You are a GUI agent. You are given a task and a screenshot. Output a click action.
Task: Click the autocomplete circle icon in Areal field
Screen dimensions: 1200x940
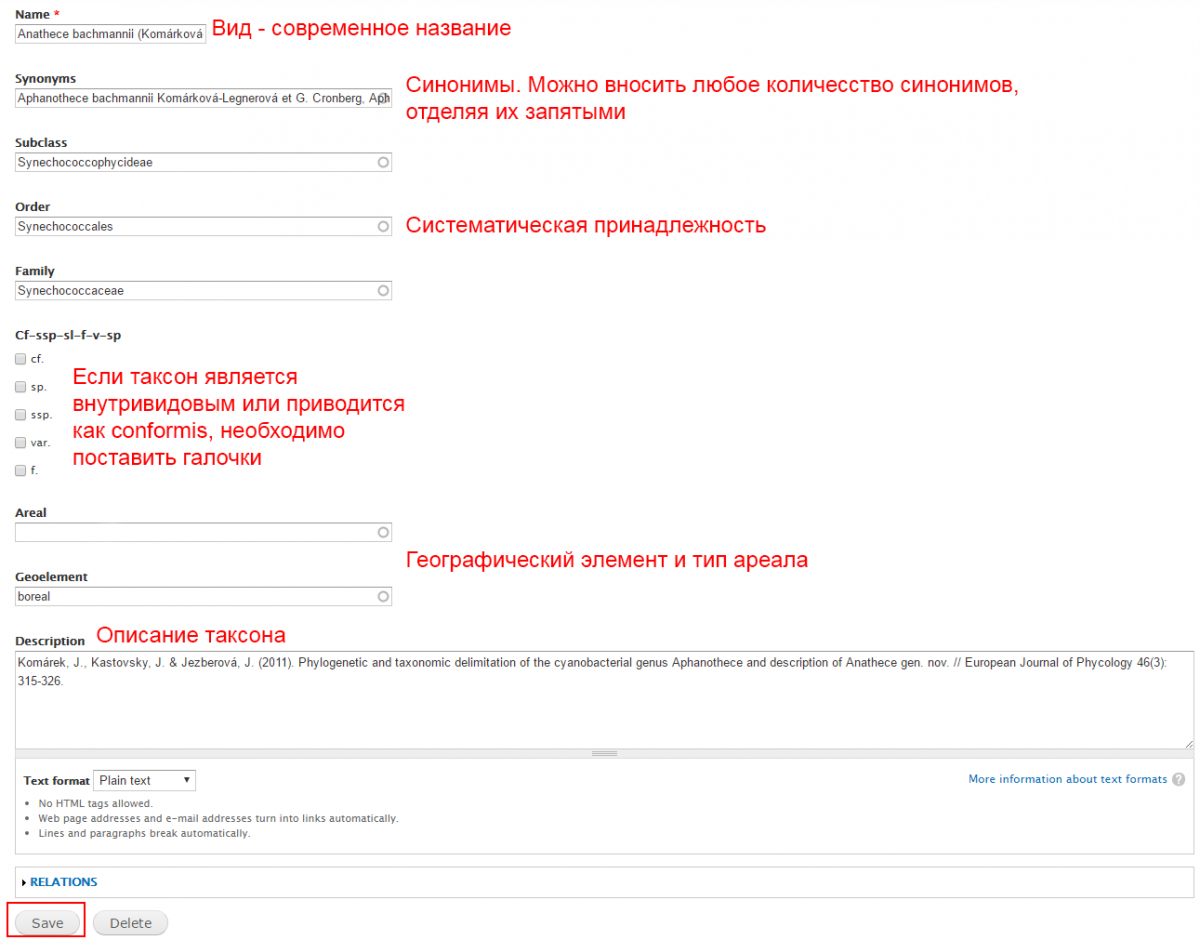click(383, 533)
